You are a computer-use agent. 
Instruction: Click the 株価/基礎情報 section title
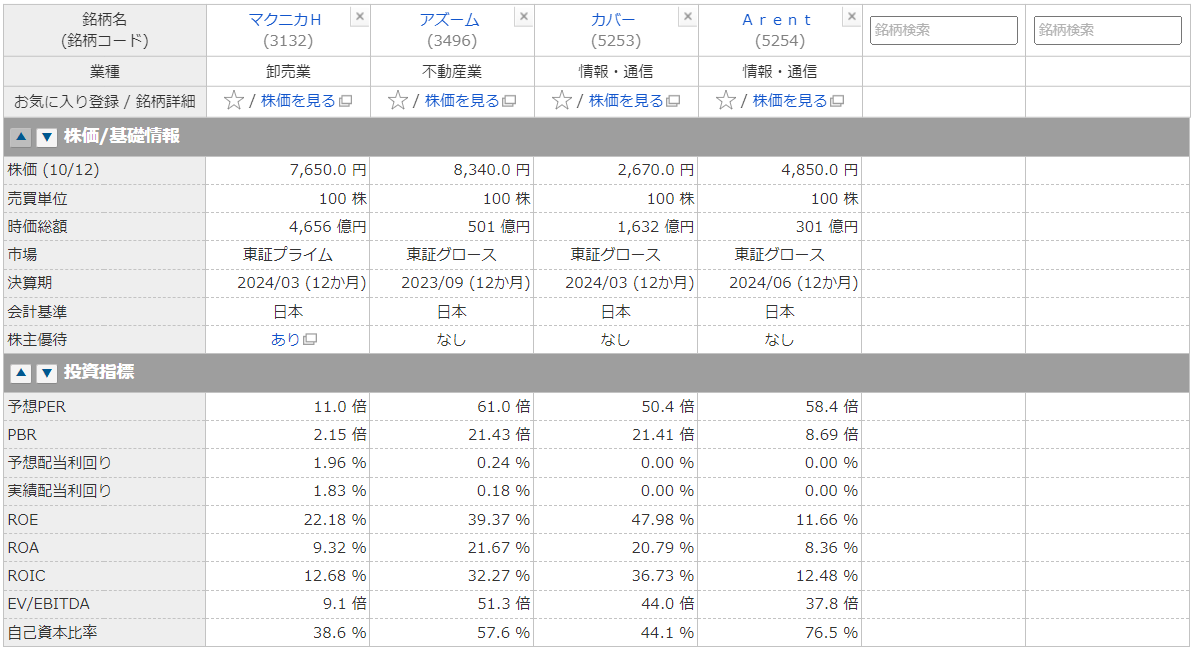pyautogui.click(x=122, y=136)
